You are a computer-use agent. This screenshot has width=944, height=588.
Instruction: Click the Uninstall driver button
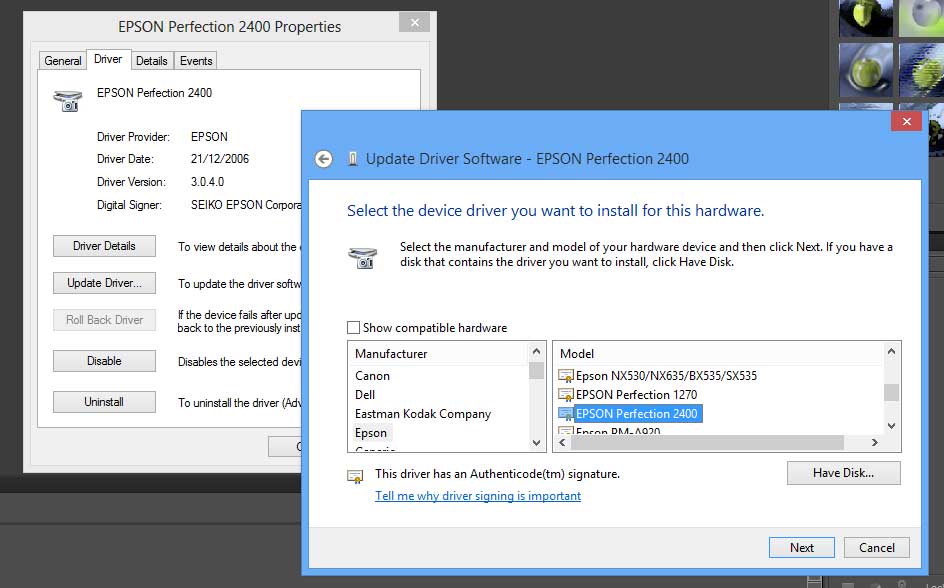pyautogui.click(x=104, y=402)
